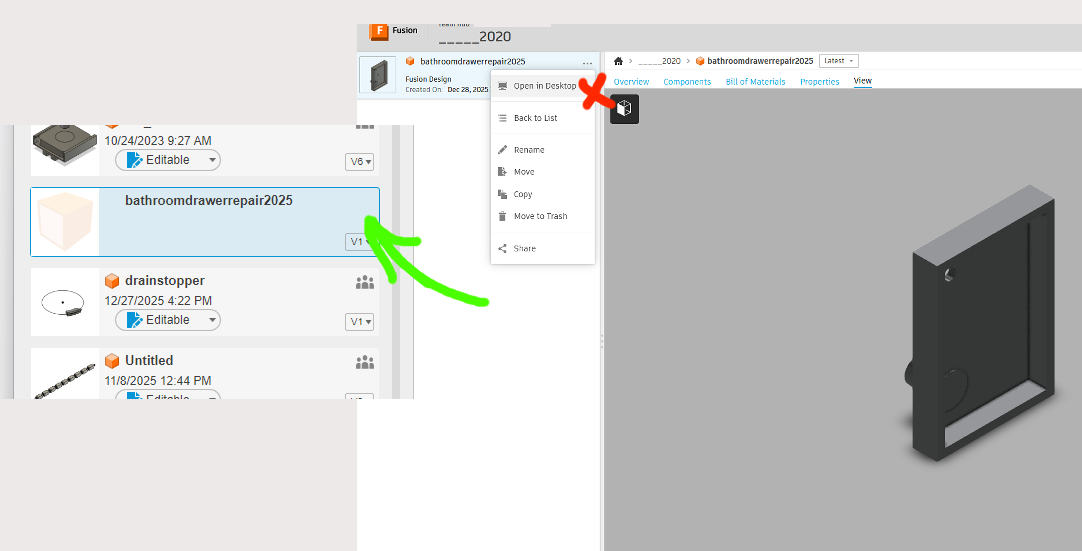Click the data panel vertical scrollbar

(396, 262)
